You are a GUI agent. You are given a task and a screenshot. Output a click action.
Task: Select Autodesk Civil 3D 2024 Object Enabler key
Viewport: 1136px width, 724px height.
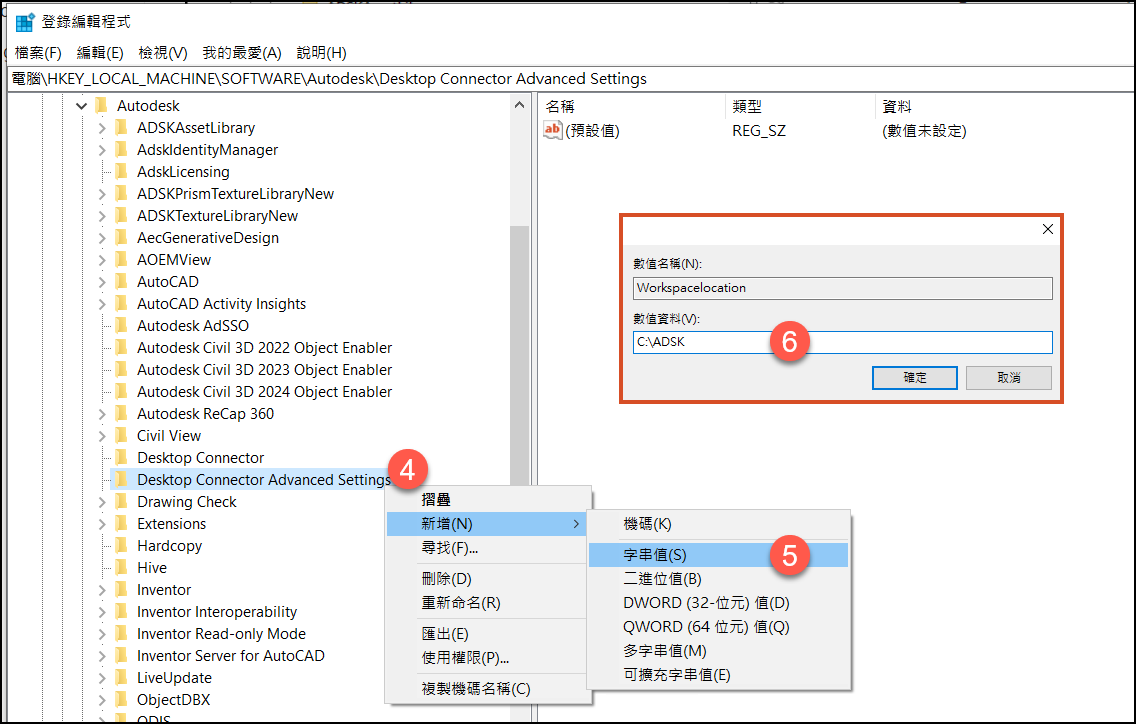coord(264,391)
